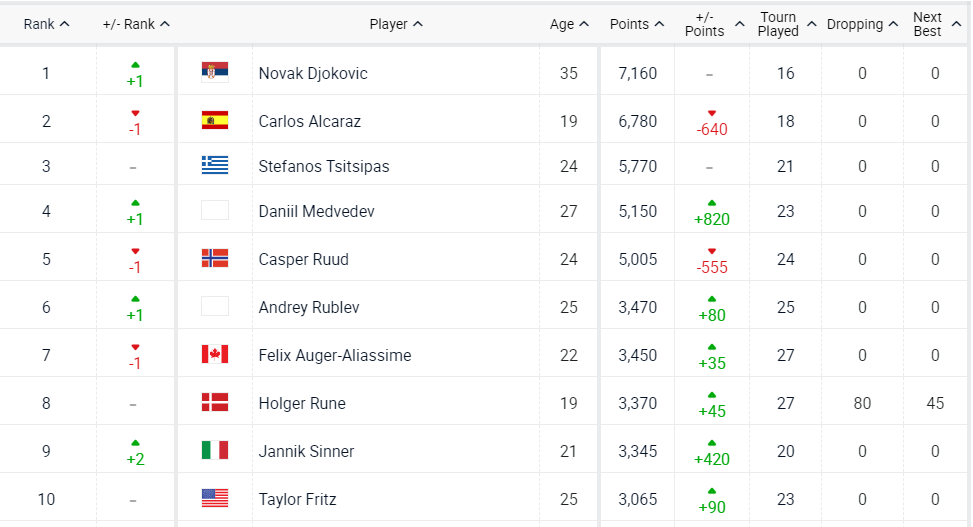Sort by Next Best column
The image size is (973, 527).
(x=934, y=24)
